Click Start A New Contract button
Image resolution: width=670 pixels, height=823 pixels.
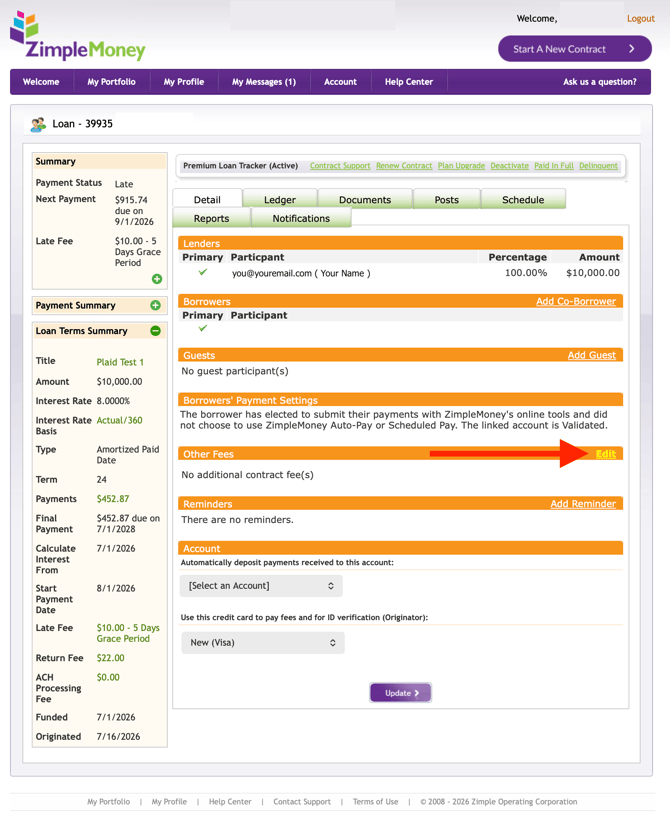pyautogui.click(x=575, y=49)
